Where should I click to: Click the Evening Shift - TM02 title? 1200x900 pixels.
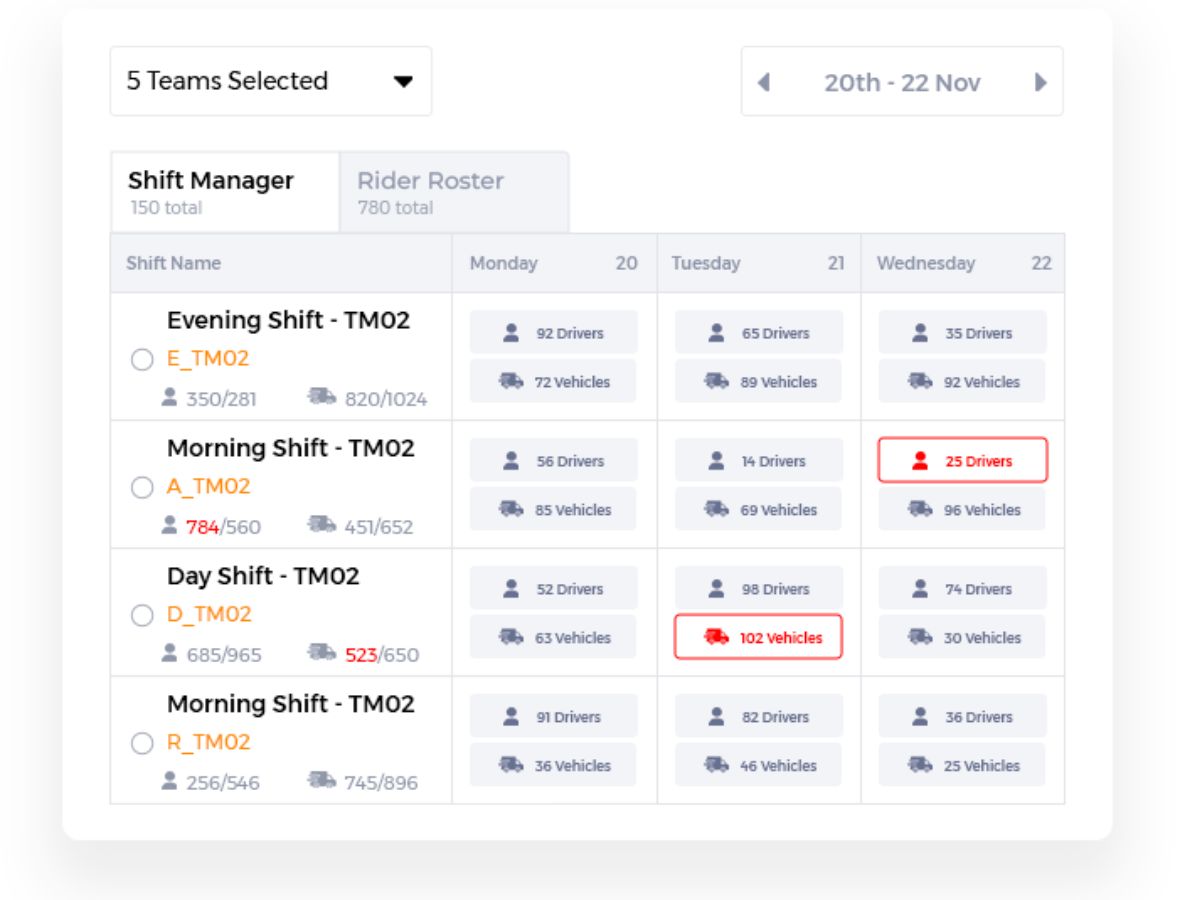point(288,320)
